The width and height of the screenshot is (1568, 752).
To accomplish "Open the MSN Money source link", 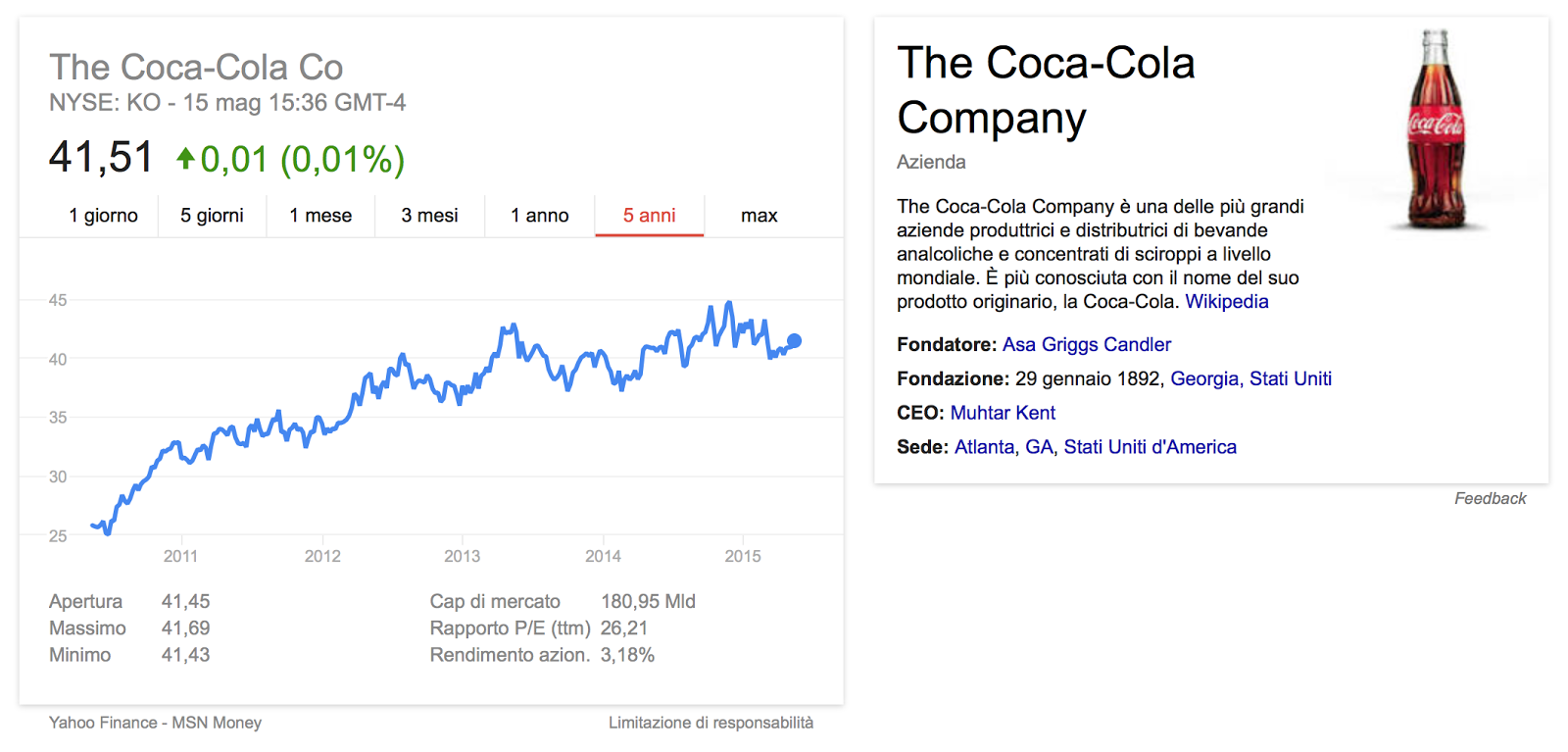I will (217, 723).
